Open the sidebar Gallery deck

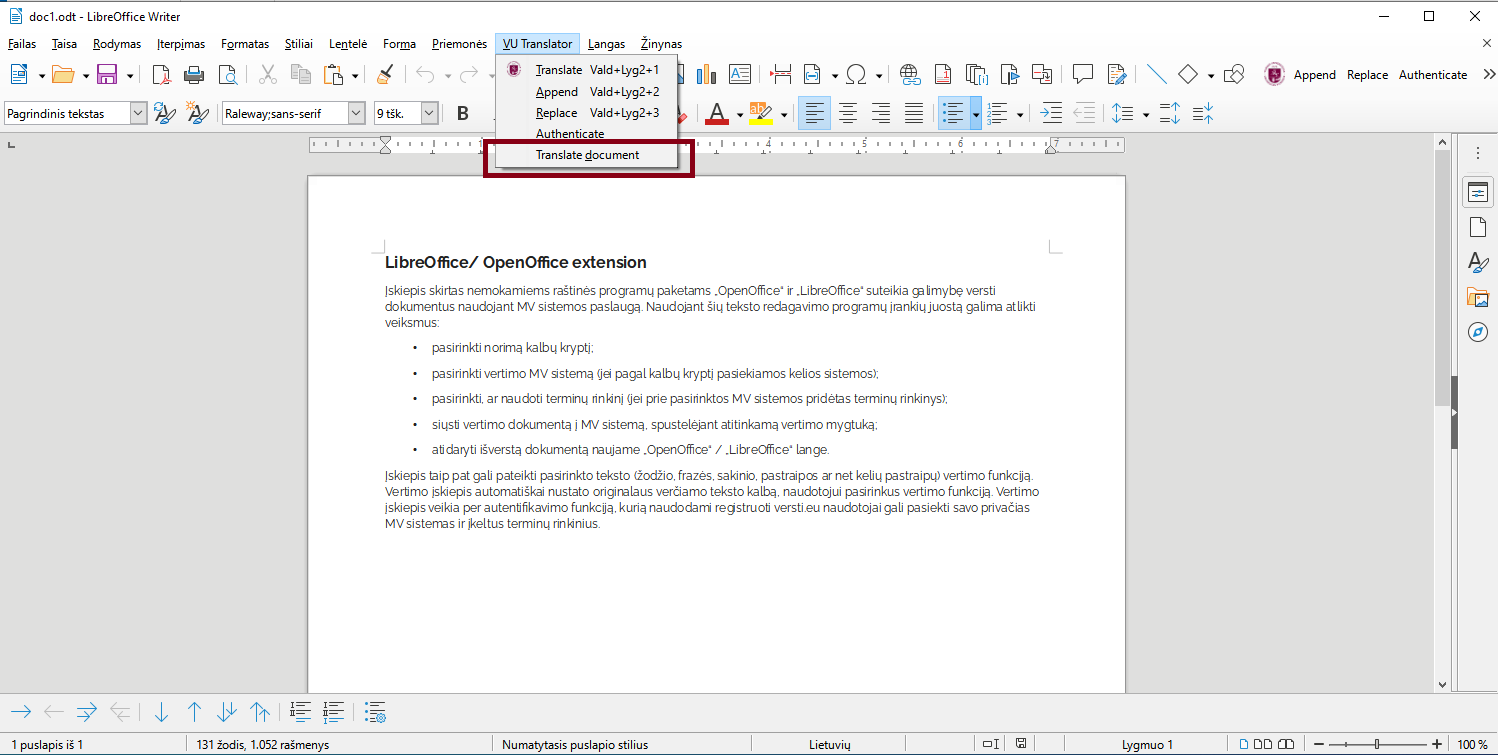pyautogui.click(x=1477, y=297)
